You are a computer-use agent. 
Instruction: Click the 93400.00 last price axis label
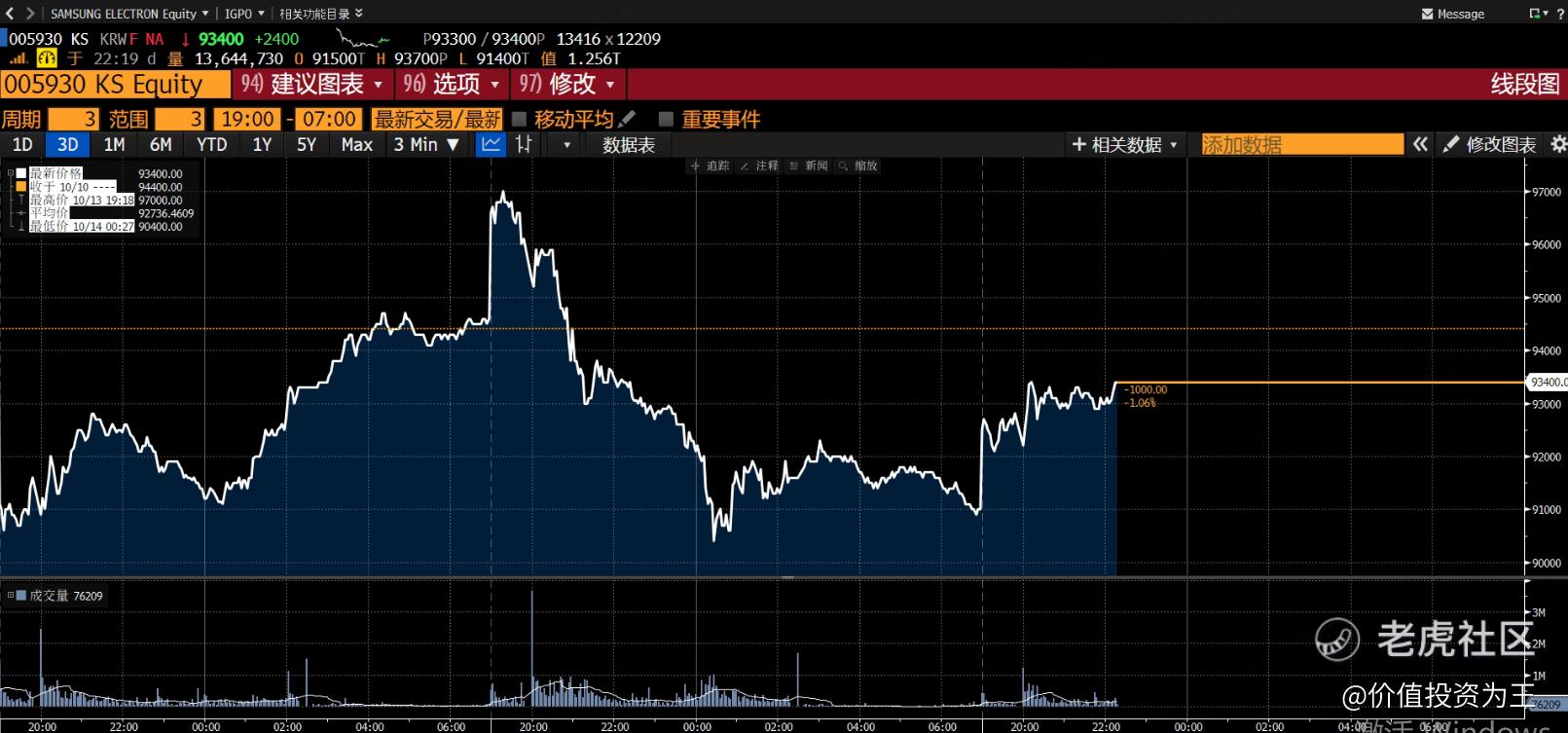(x=1548, y=382)
